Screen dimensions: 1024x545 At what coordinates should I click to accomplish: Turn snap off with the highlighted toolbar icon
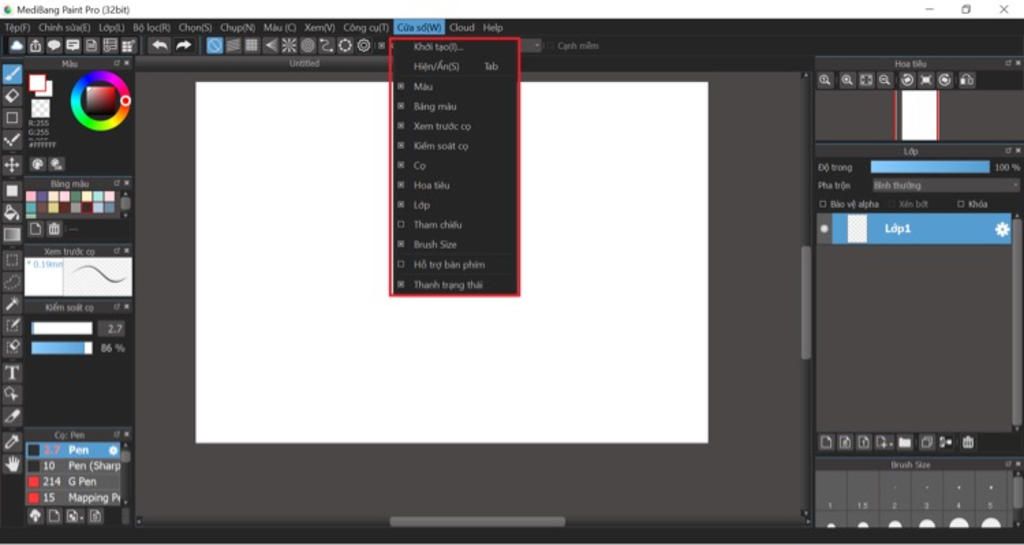click(214, 45)
